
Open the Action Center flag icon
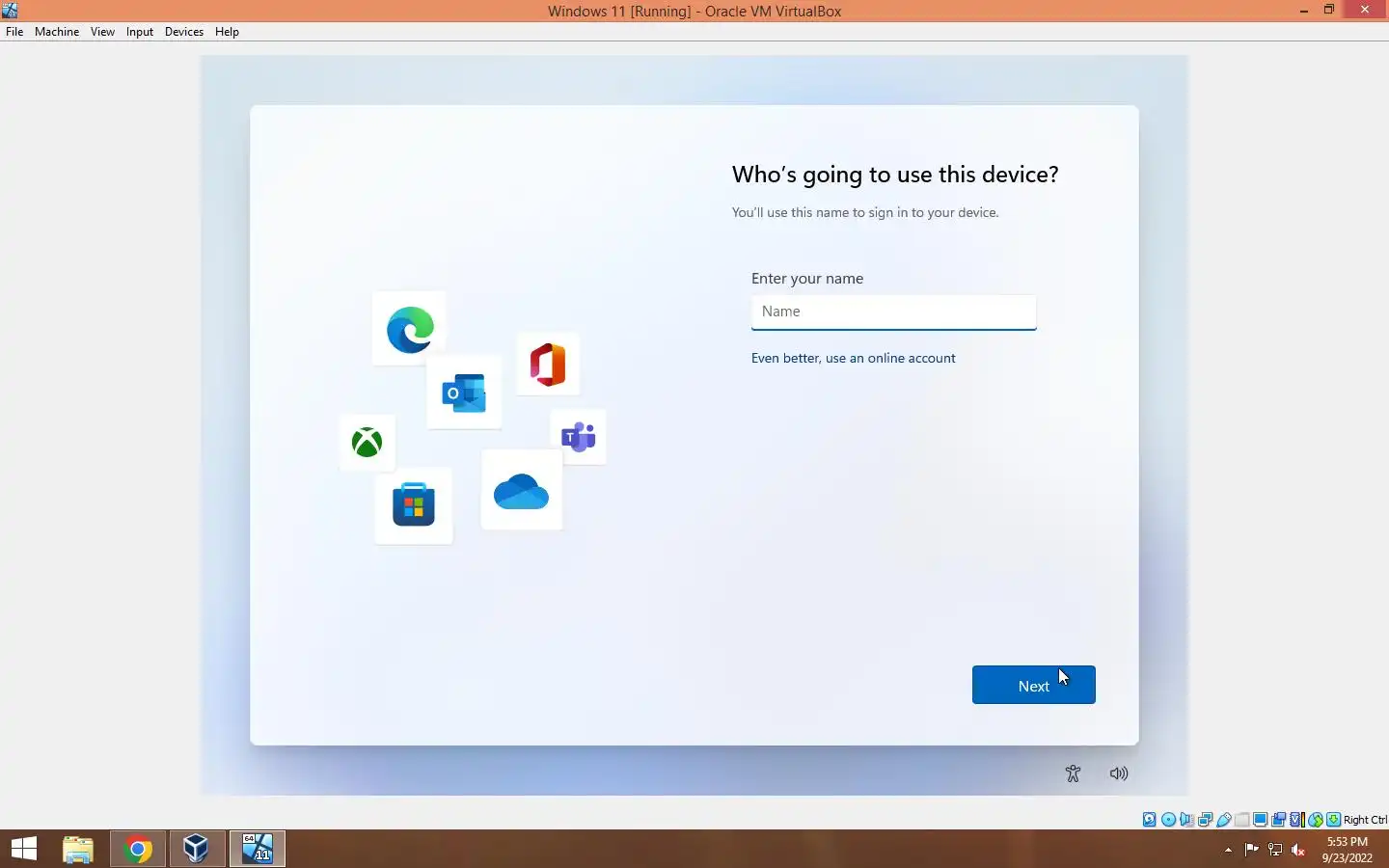1251,850
